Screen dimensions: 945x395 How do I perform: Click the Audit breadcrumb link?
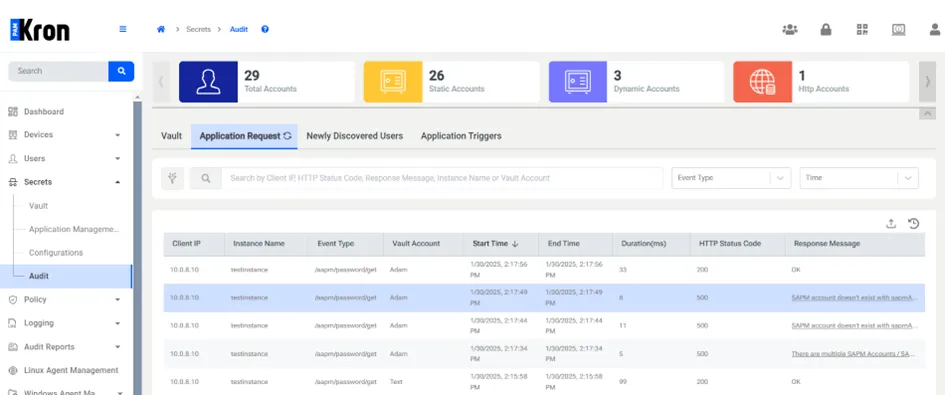[239, 30]
